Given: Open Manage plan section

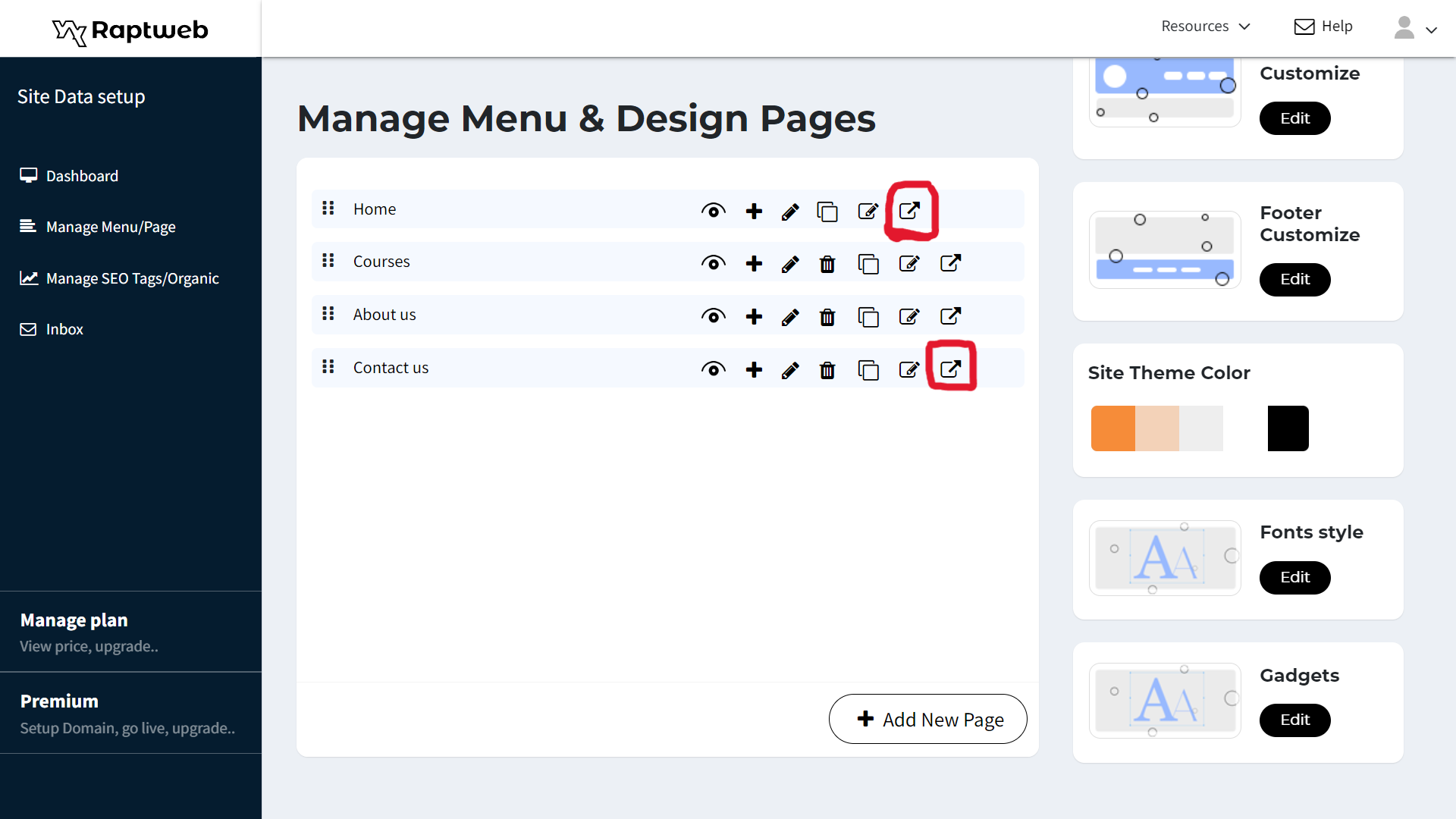Looking at the screenshot, I should coord(130,632).
